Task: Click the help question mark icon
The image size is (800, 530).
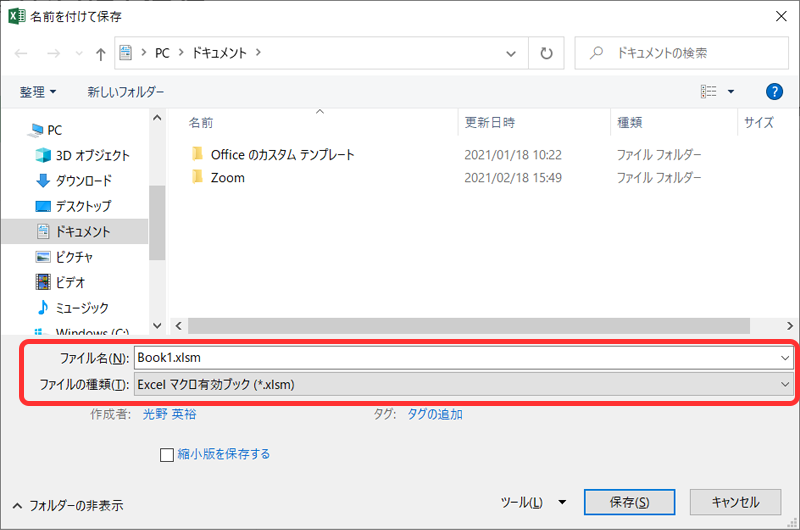Action: pyautogui.click(x=773, y=91)
